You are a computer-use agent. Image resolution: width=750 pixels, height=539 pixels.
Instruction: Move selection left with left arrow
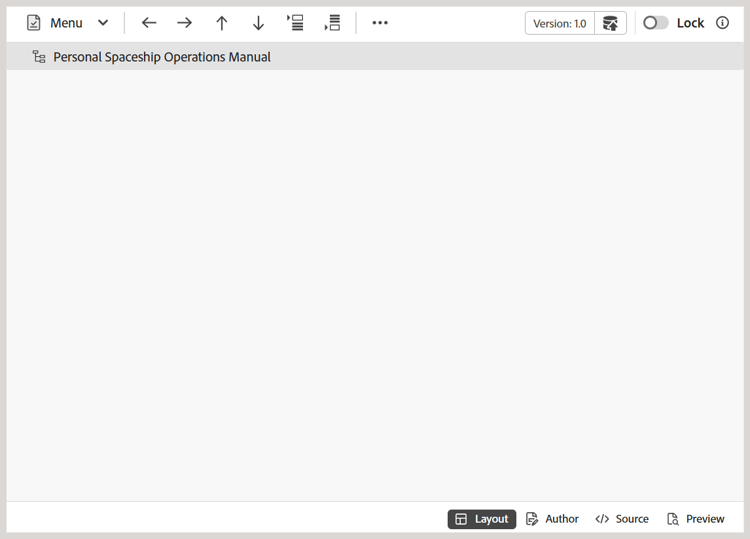[x=149, y=23]
